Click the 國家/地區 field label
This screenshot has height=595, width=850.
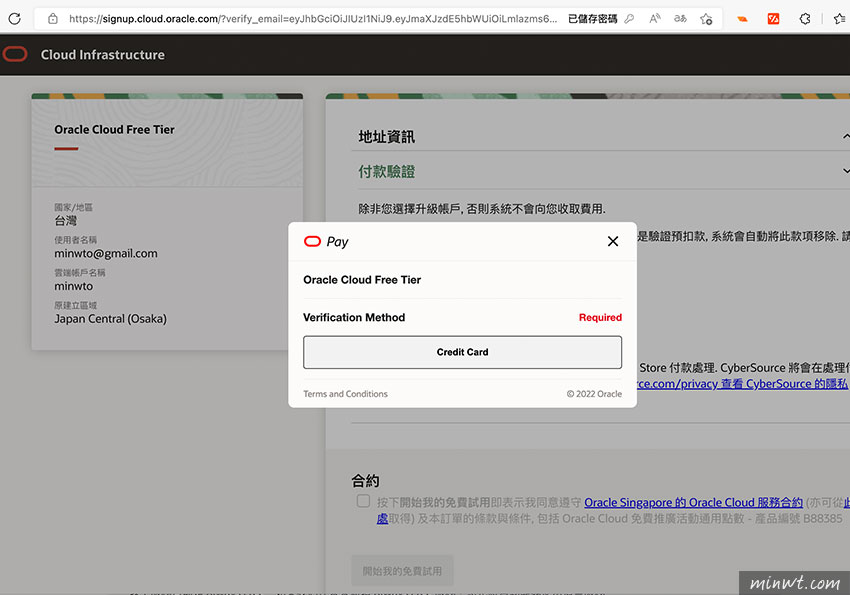pyautogui.click(x=73, y=208)
